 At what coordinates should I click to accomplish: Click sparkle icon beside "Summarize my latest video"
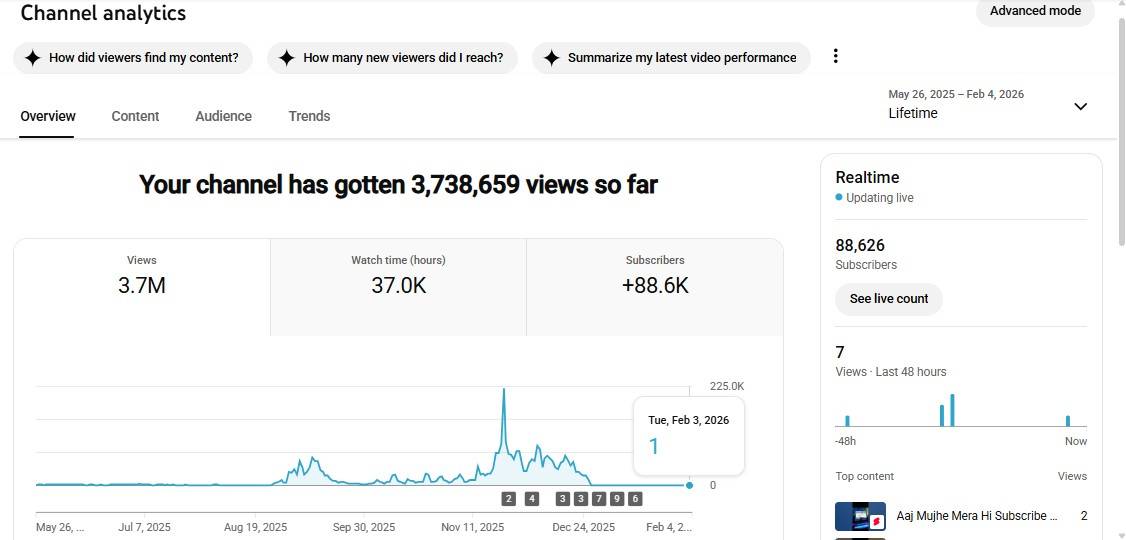pyautogui.click(x=551, y=58)
